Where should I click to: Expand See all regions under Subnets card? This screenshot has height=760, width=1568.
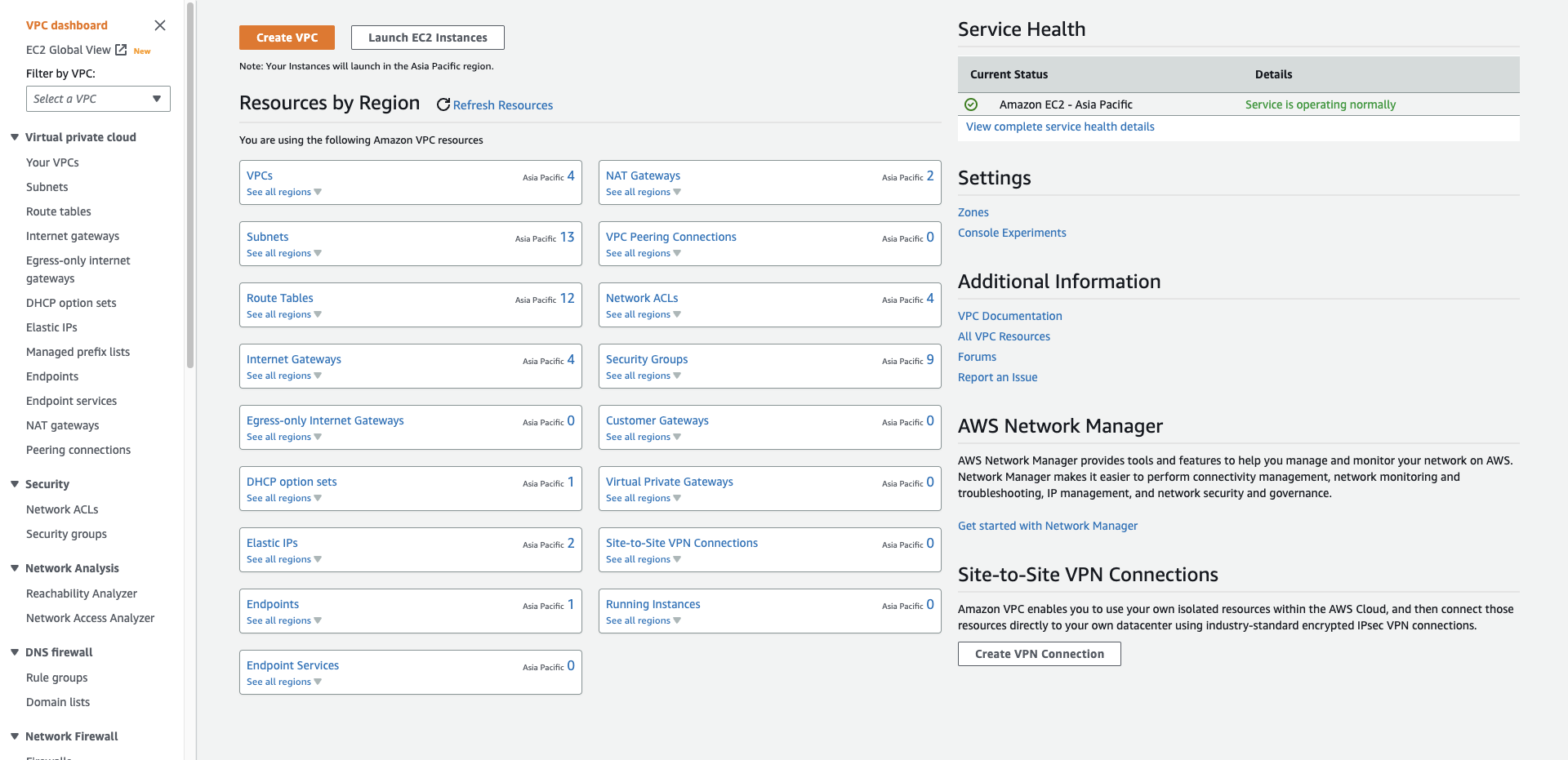(x=283, y=253)
